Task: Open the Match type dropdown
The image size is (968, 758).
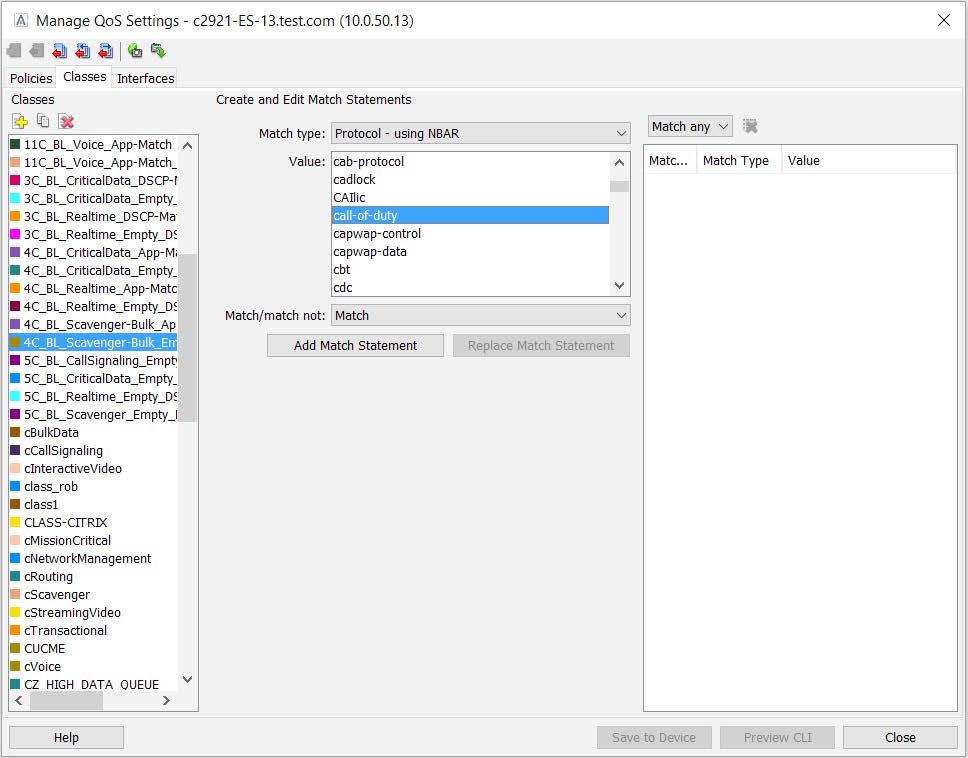Action: 480,133
